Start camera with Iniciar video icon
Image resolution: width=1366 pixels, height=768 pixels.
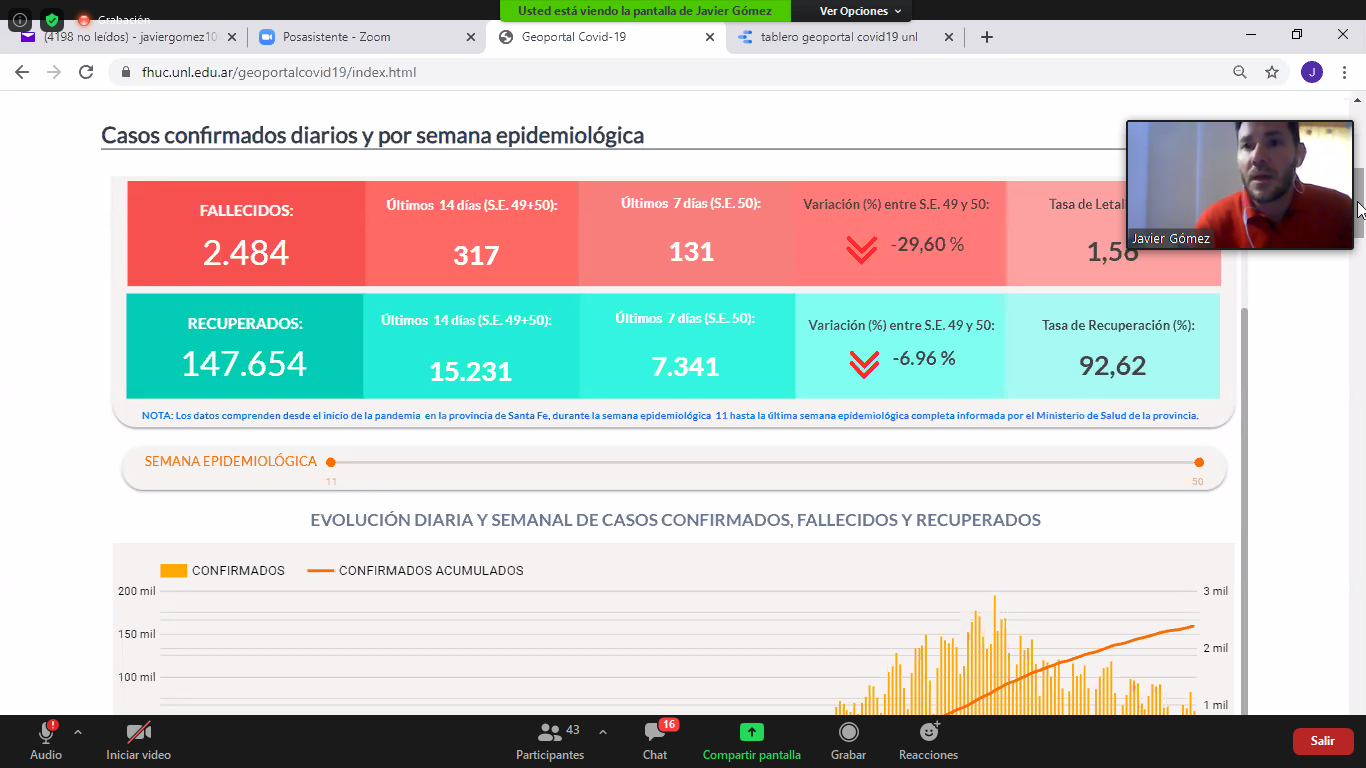pos(138,733)
